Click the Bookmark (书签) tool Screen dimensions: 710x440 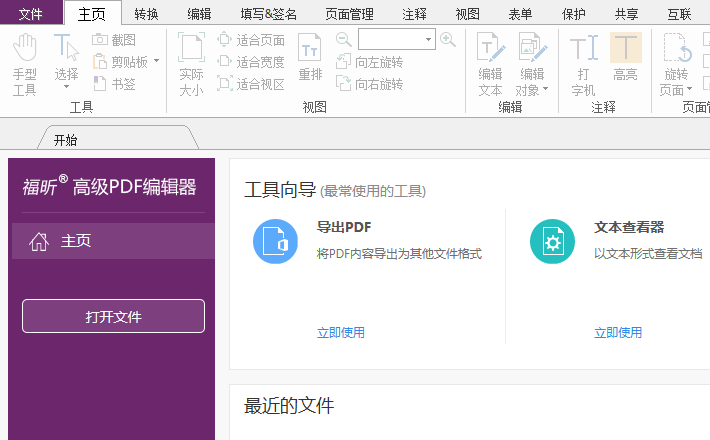114,84
